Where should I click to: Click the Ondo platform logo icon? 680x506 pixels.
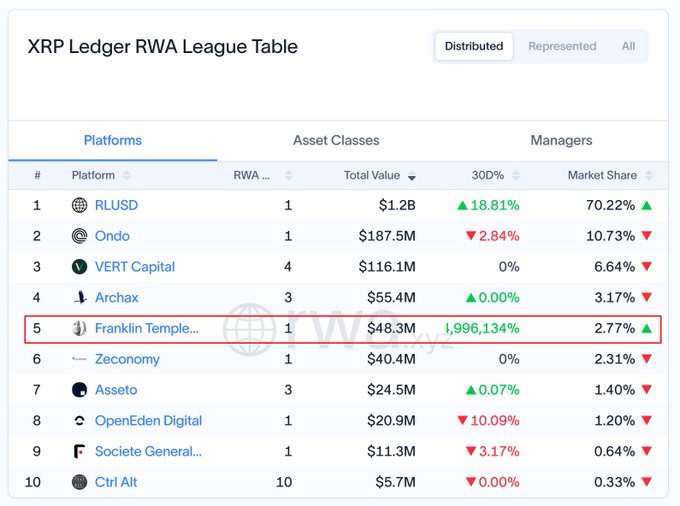[79, 236]
